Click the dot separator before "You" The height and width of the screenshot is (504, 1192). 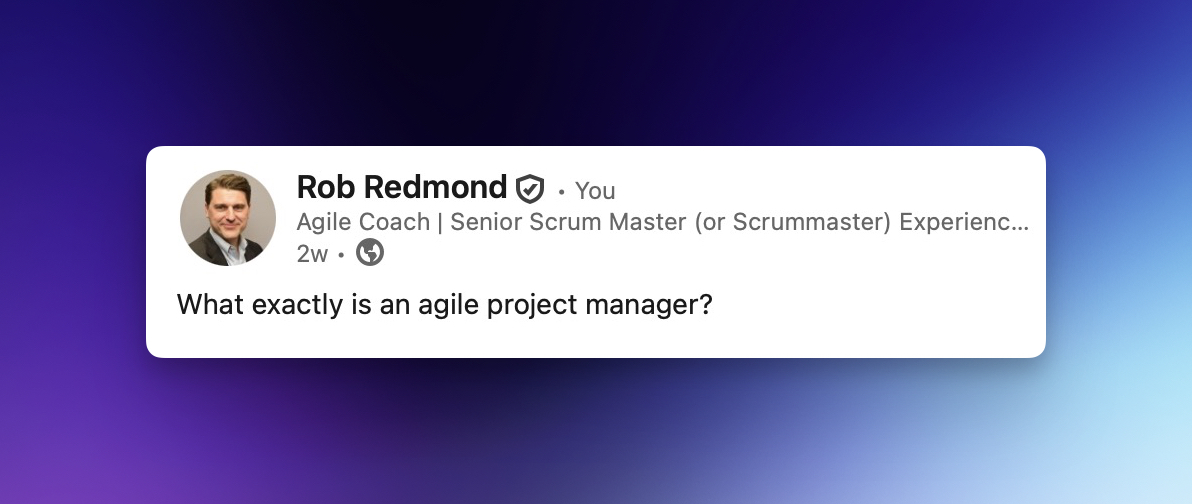(x=562, y=191)
